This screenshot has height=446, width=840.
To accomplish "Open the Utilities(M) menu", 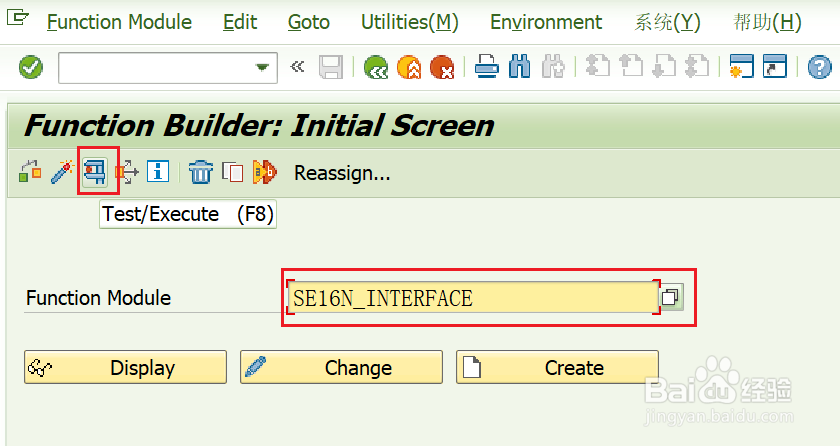I will (x=409, y=22).
